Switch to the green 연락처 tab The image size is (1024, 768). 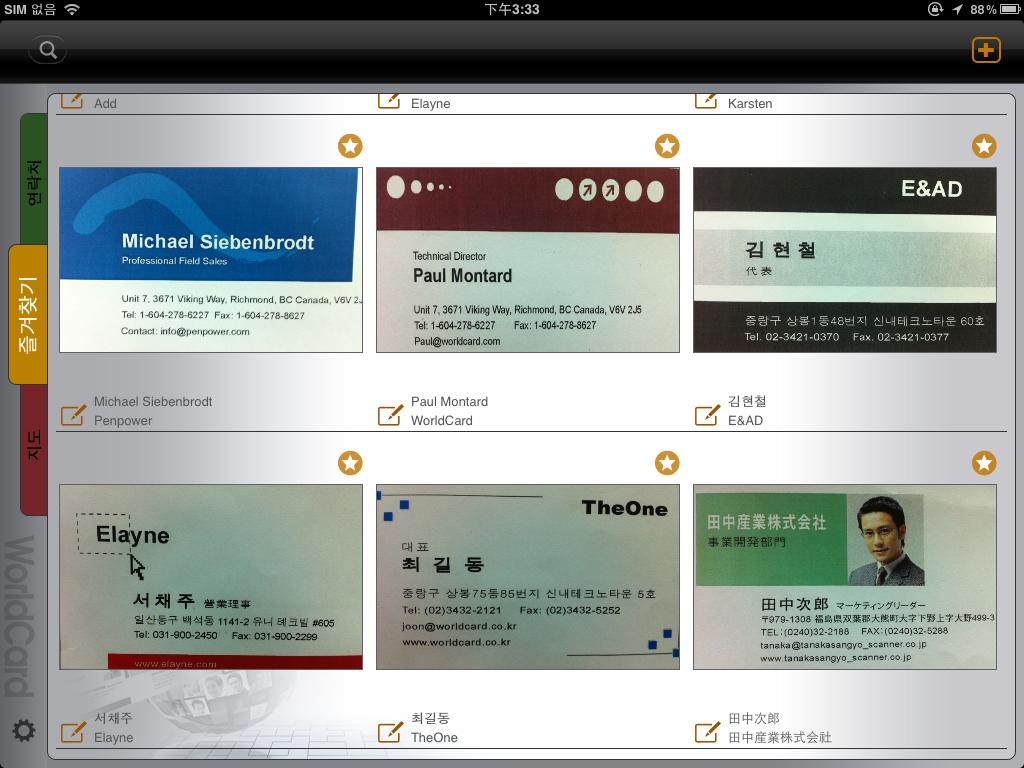click(34, 180)
